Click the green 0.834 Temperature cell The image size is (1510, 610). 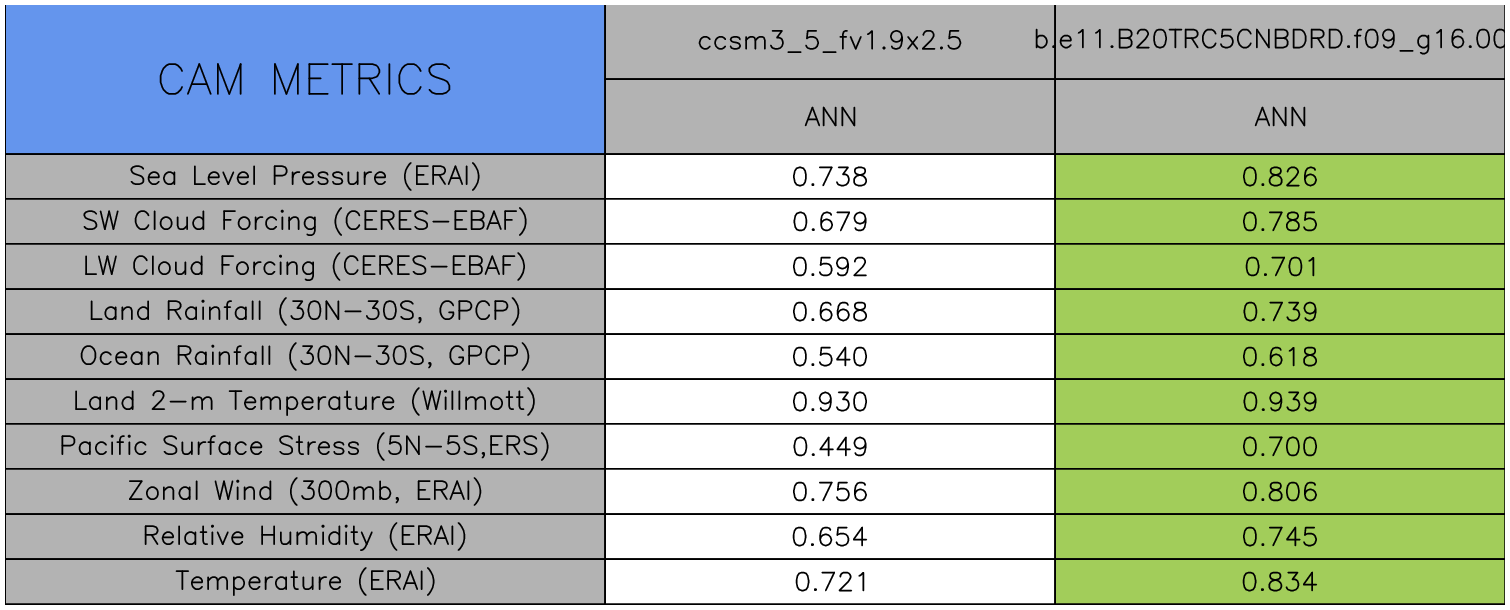click(x=1280, y=582)
